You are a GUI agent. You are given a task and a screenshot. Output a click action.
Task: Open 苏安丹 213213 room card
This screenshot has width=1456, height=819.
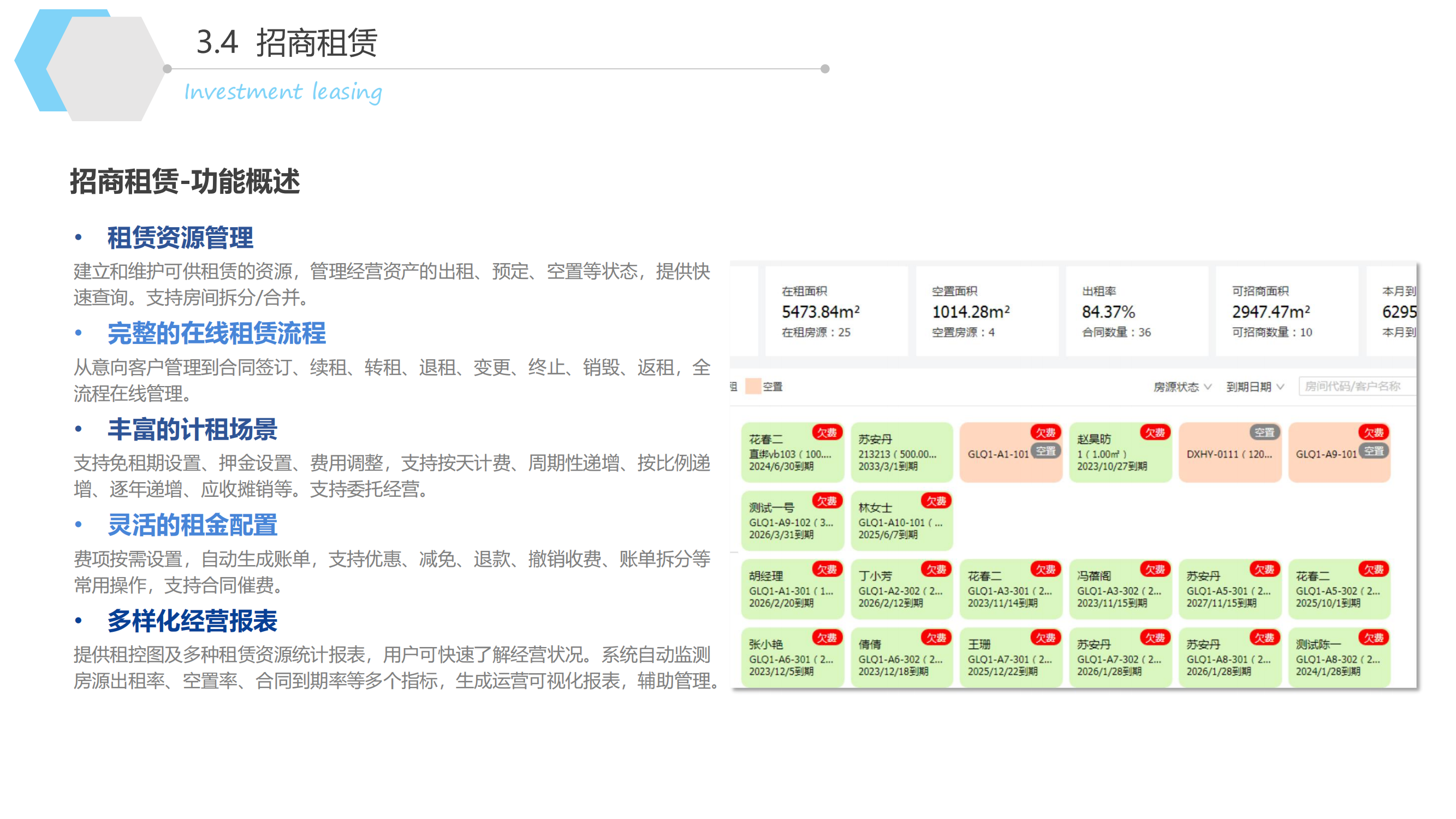pyautogui.click(x=901, y=453)
